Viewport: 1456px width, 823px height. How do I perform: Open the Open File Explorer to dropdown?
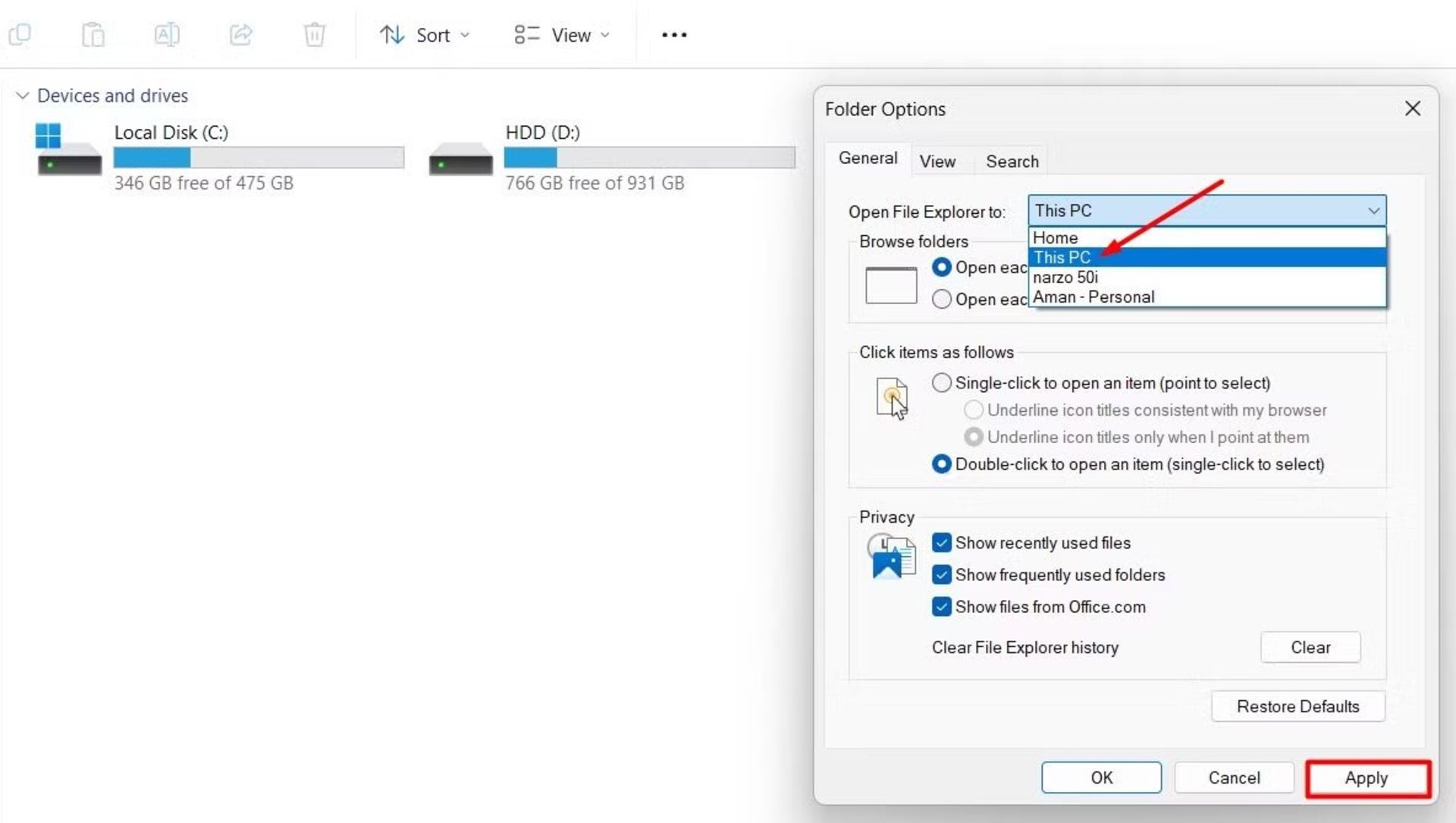click(x=1373, y=211)
